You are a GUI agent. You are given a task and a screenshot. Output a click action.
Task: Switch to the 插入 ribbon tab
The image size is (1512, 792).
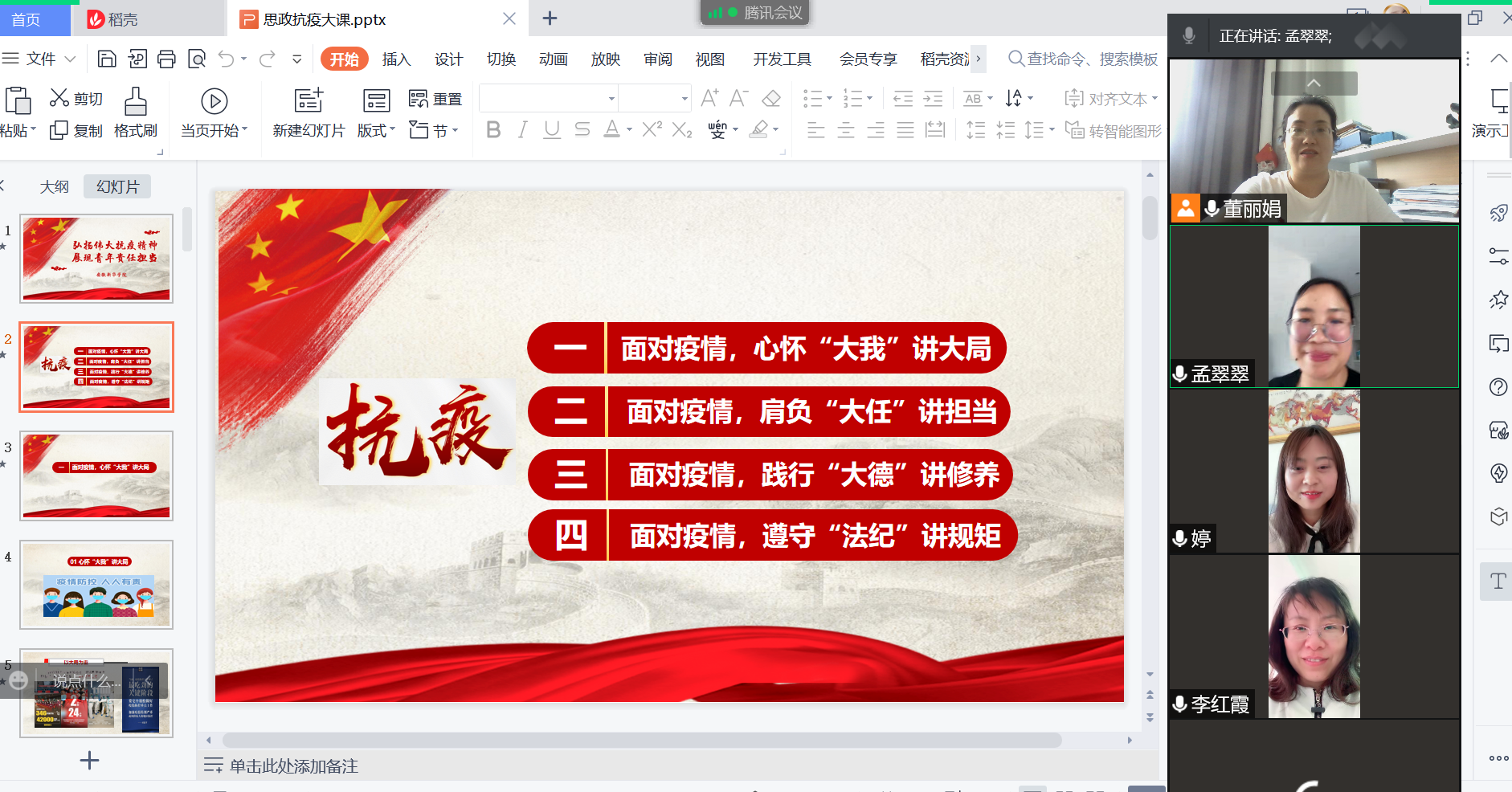click(396, 59)
